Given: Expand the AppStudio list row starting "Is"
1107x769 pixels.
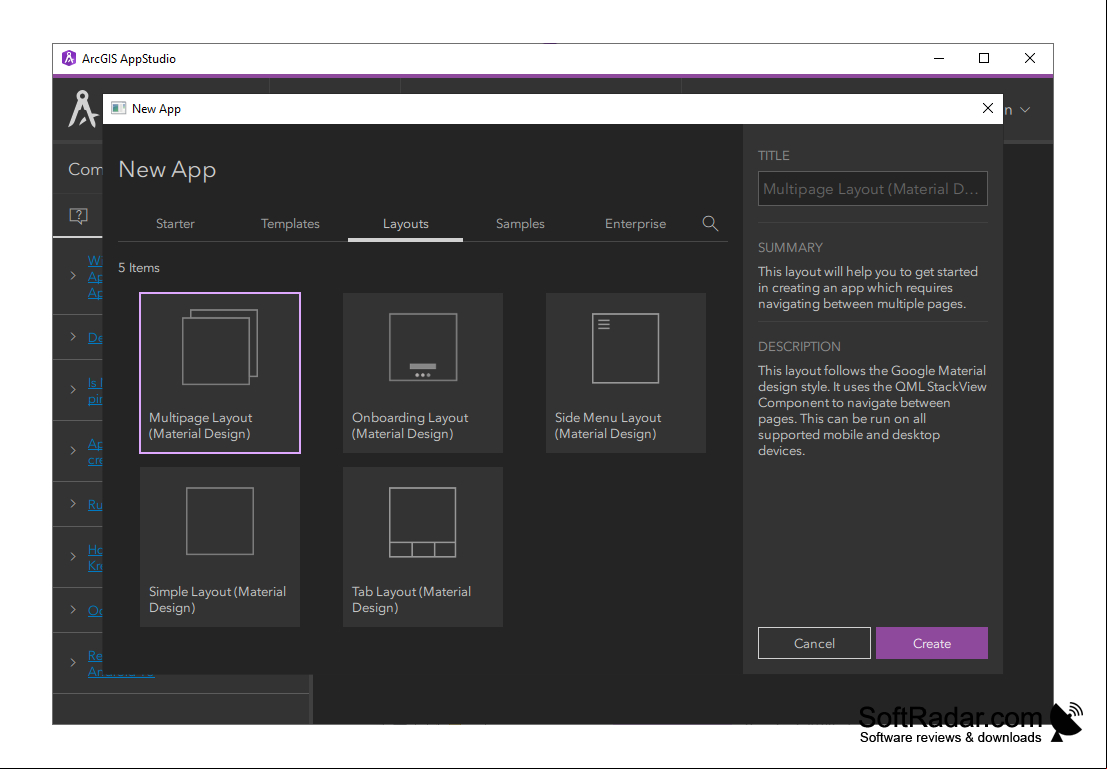Looking at the screenshot, I should [x=73, y=390].
